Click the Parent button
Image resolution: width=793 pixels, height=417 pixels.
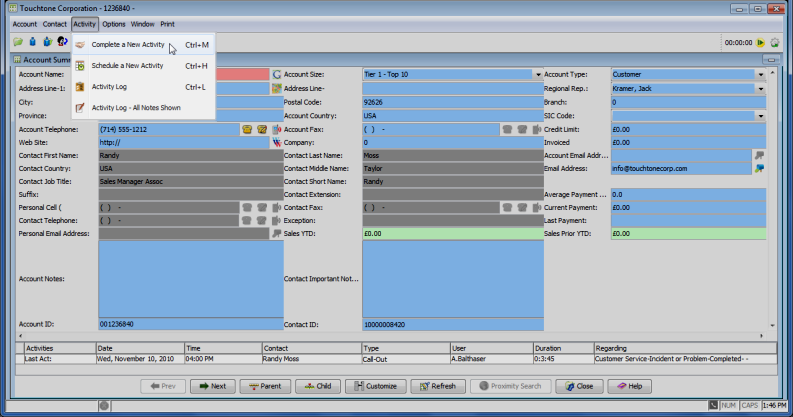point(265,386)
